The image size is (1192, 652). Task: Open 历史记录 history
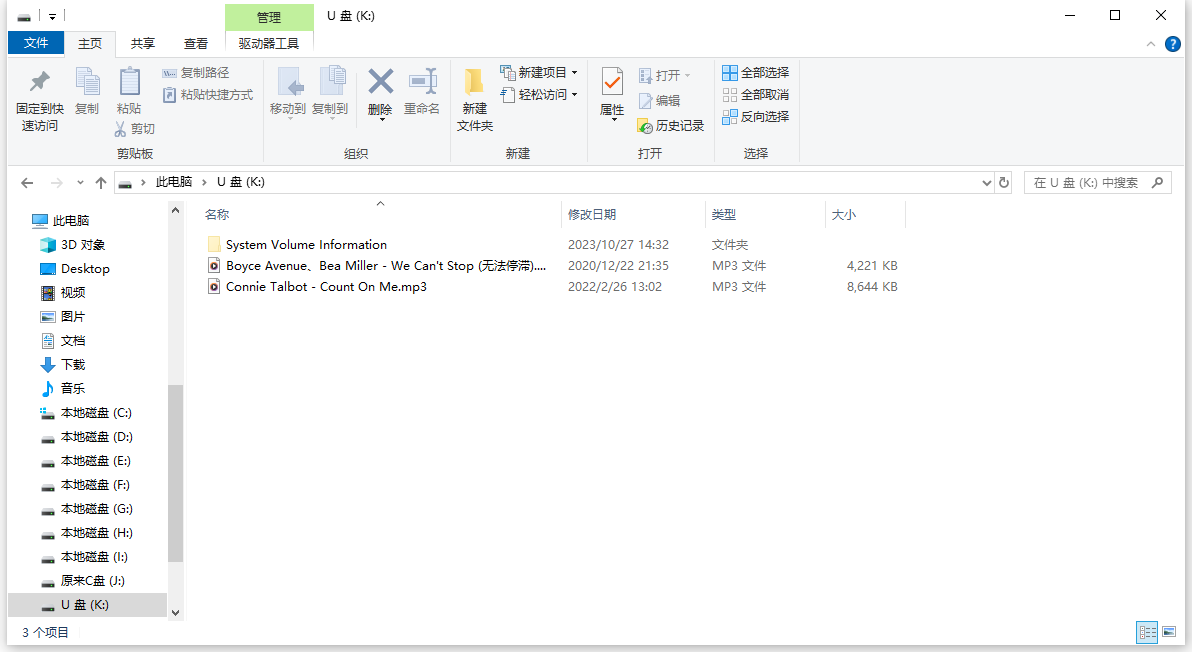pos(670,126)
